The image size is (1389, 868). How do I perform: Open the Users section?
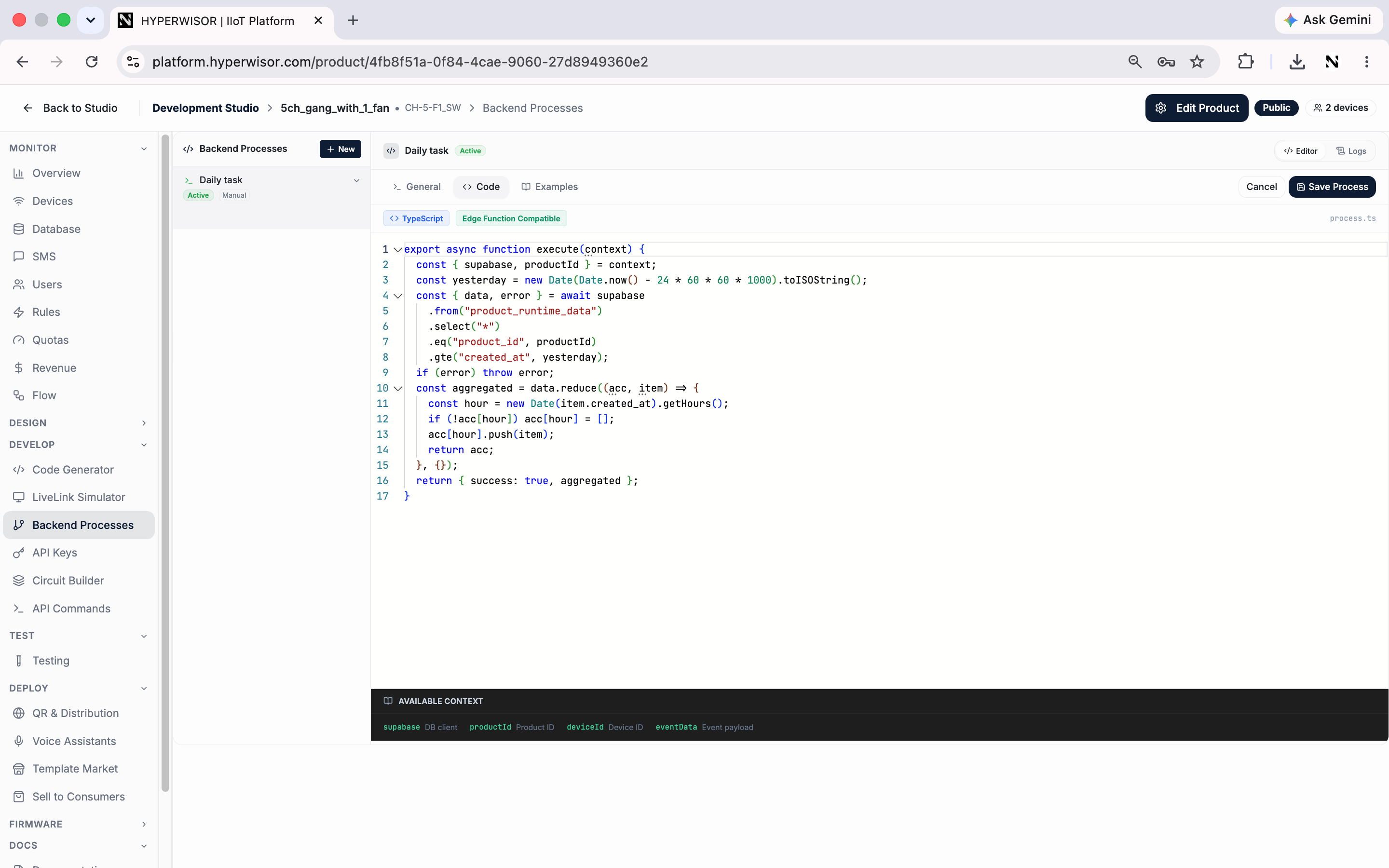[79, 284]
